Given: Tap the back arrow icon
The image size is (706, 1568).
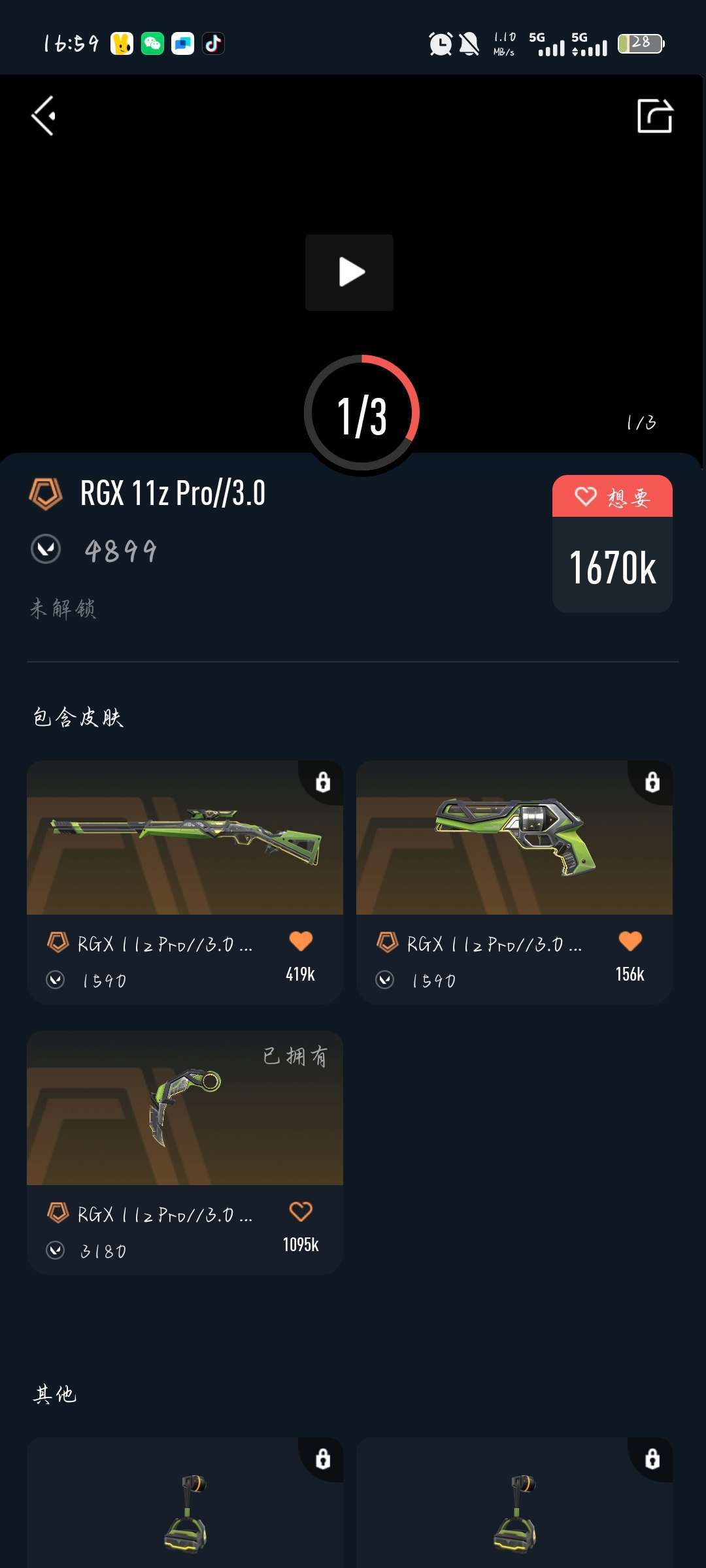Looking at the screenshot, I should coord(44,116).
